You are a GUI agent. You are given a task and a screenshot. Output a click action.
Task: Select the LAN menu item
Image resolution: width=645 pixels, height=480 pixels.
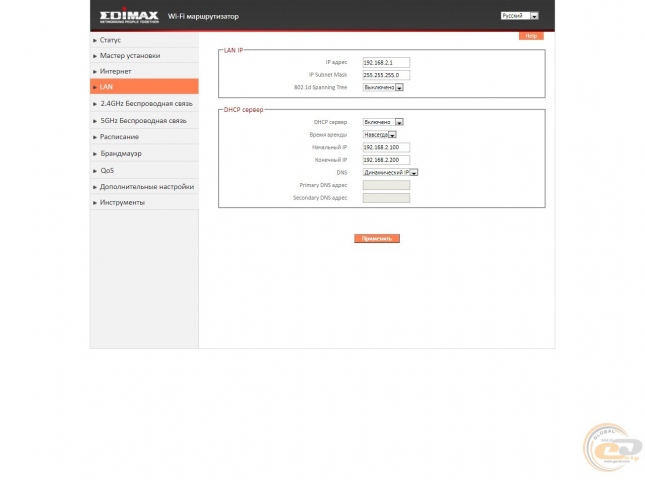coord(144,87)
